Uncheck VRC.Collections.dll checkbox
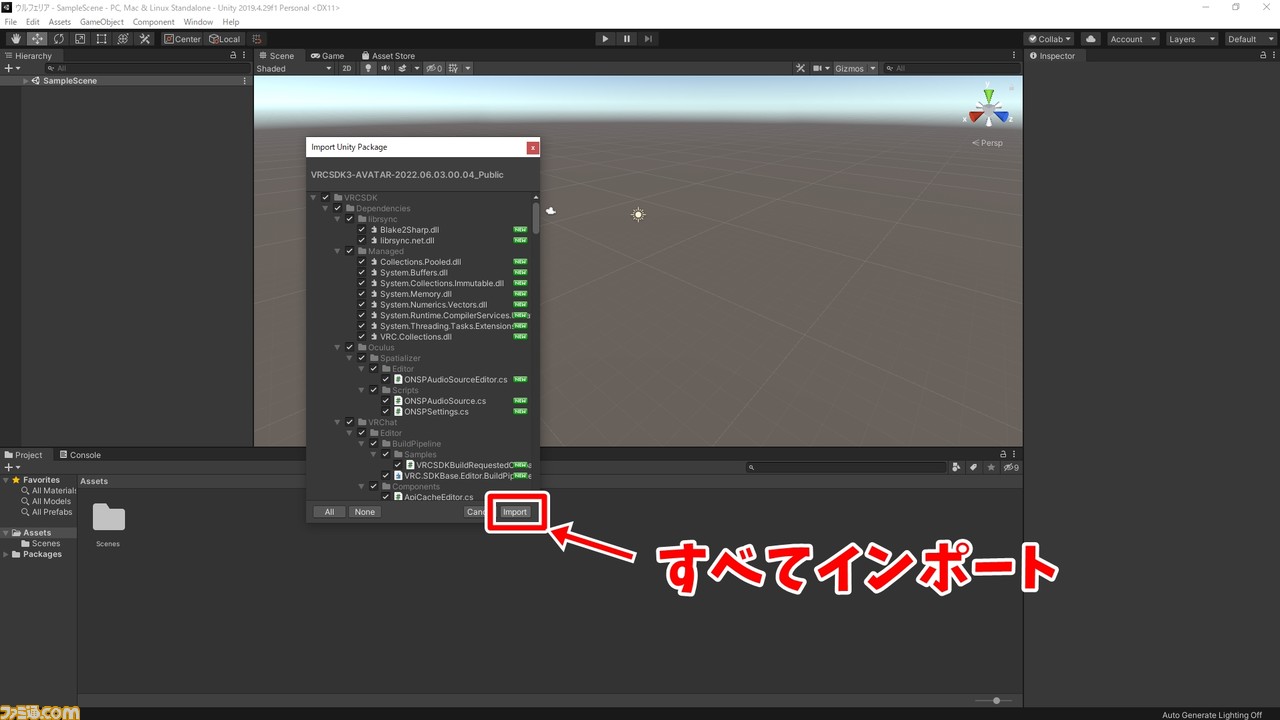This screenshot has height=720, width=1280. 362,337
